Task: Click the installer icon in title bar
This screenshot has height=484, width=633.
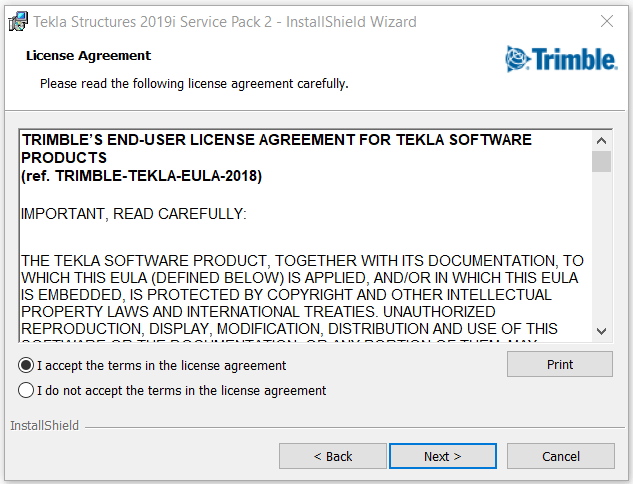Action: (18, 21)
